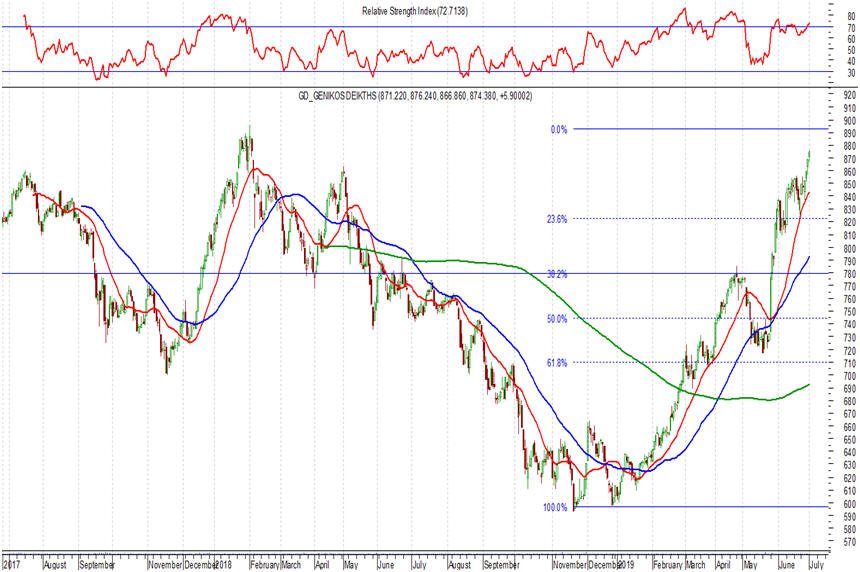Click the 30 value on RSI axis
This screenshot has height=572, width=860.
(851, 72)
